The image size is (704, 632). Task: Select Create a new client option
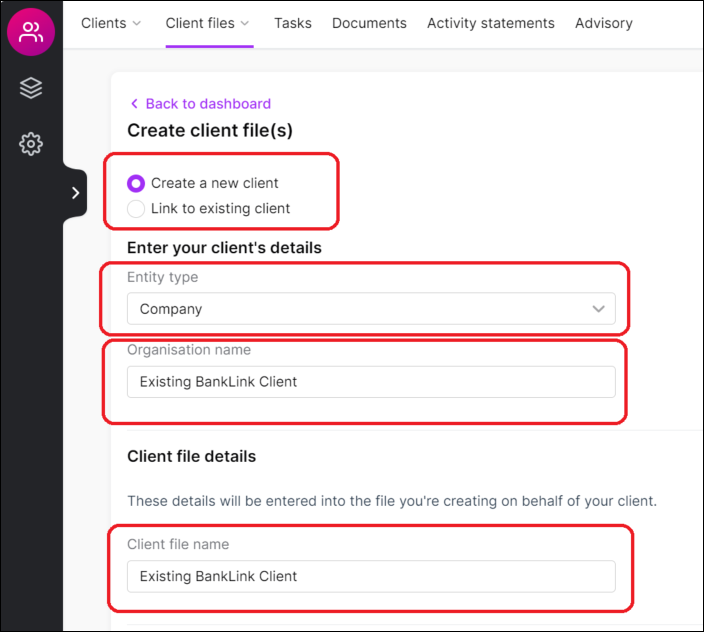pyautogui.click(x=136, y=183)
